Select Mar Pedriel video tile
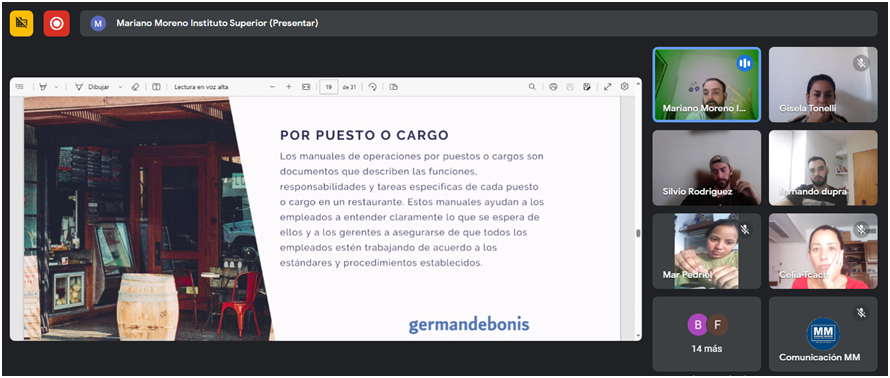Image resolution: width=890 pixels, height=378 pixels. point(707,251)
